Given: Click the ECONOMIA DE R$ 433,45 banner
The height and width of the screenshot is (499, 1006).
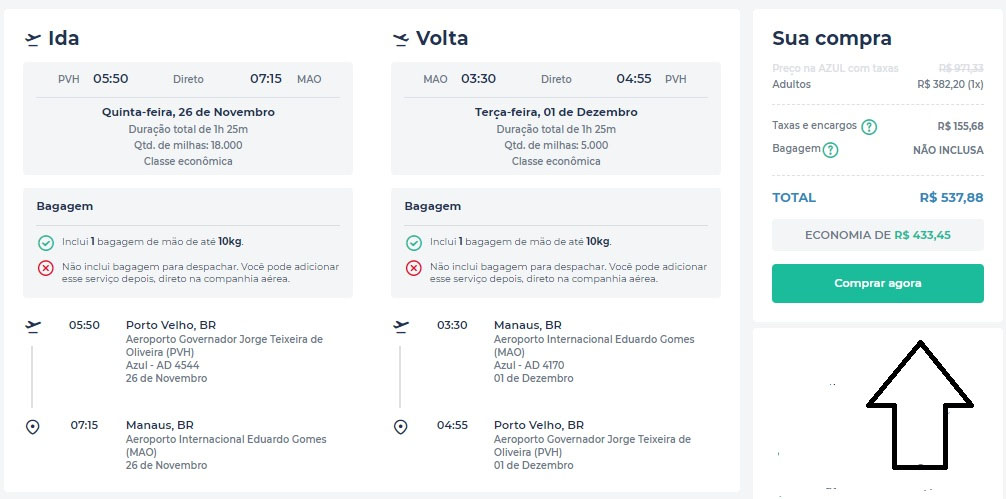Looking at the screenshot, I should point(877,235).
